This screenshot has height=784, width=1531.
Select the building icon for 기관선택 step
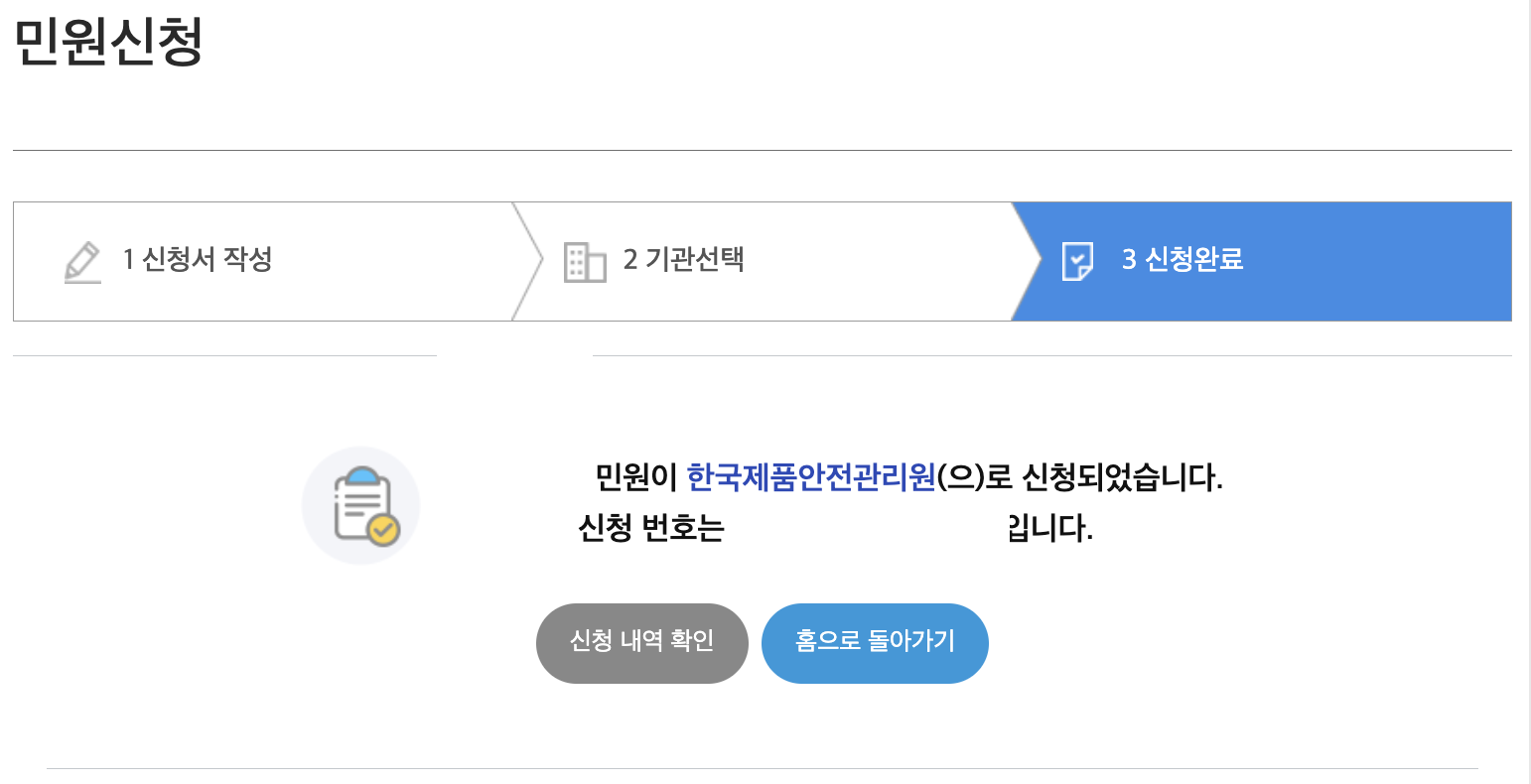click(585, 261)
